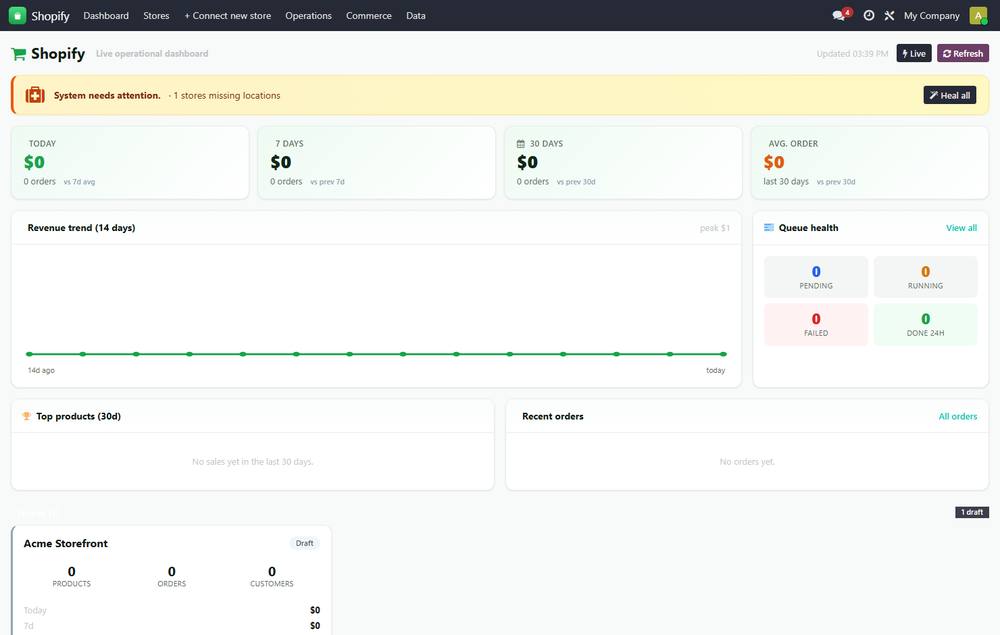Click the Draft status badge on Acme Storefront
Screen dimensions: 1000x635
[304, 543]
